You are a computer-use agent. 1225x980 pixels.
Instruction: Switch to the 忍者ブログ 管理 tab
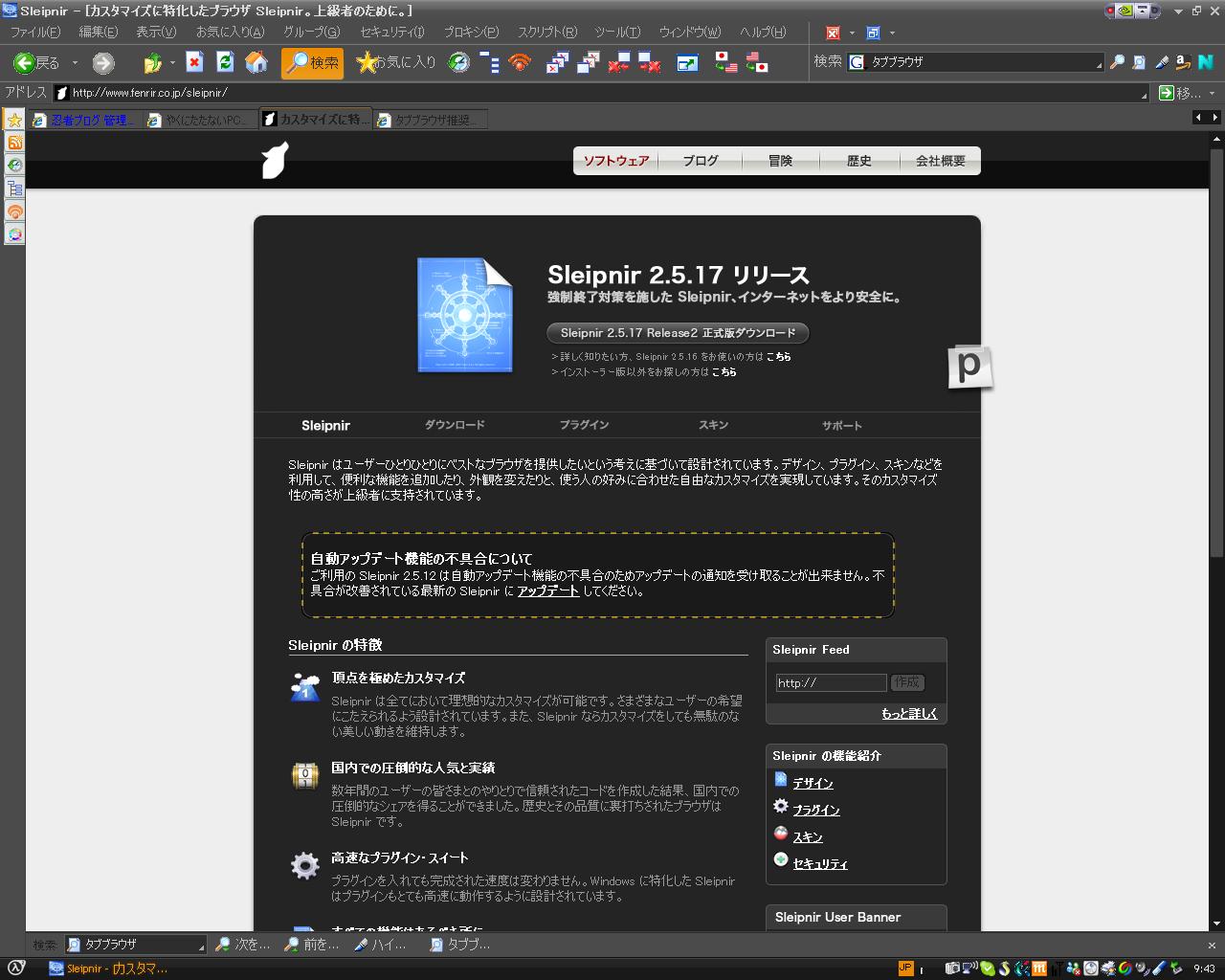coord(85,120)
